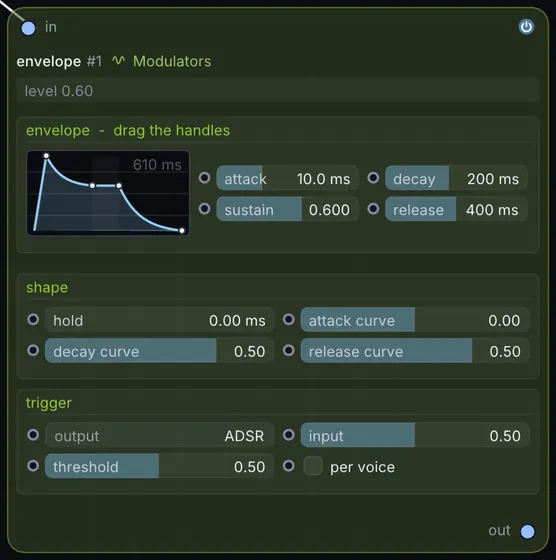Click the blue 'out' output port
The width and height of the screenshot is (556, 560).
click(527, 531)
